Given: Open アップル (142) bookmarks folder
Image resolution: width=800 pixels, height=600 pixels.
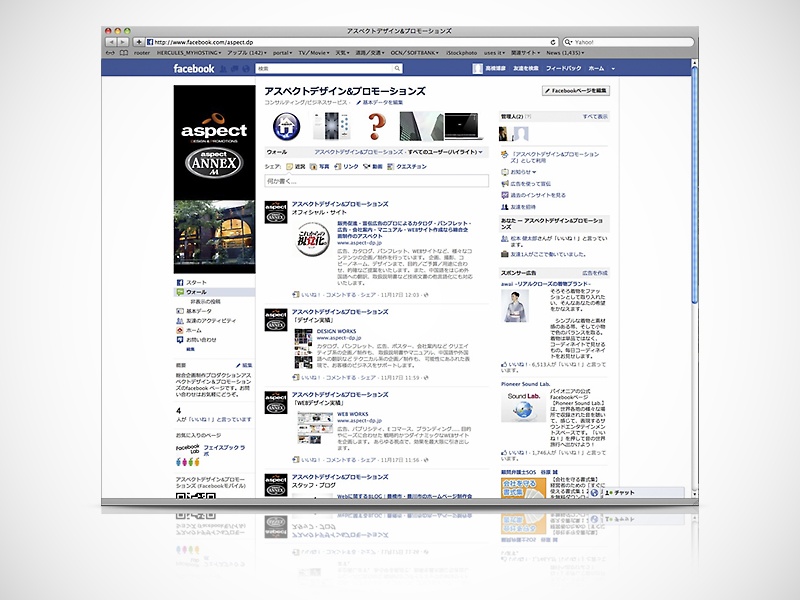Looking at the screenshot, I should (247, 53).
